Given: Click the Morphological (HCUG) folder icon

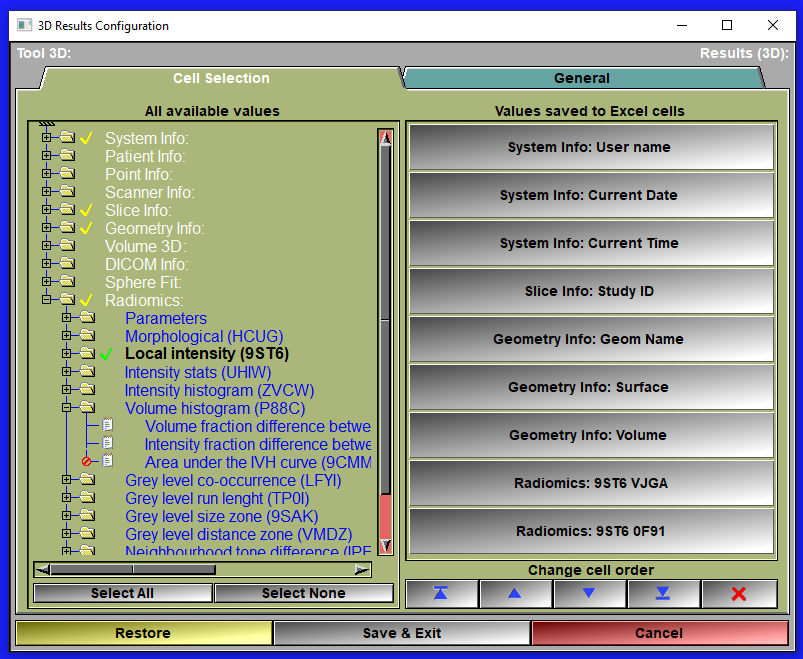Looking at the screenshot, I should (x=88, y=335).
